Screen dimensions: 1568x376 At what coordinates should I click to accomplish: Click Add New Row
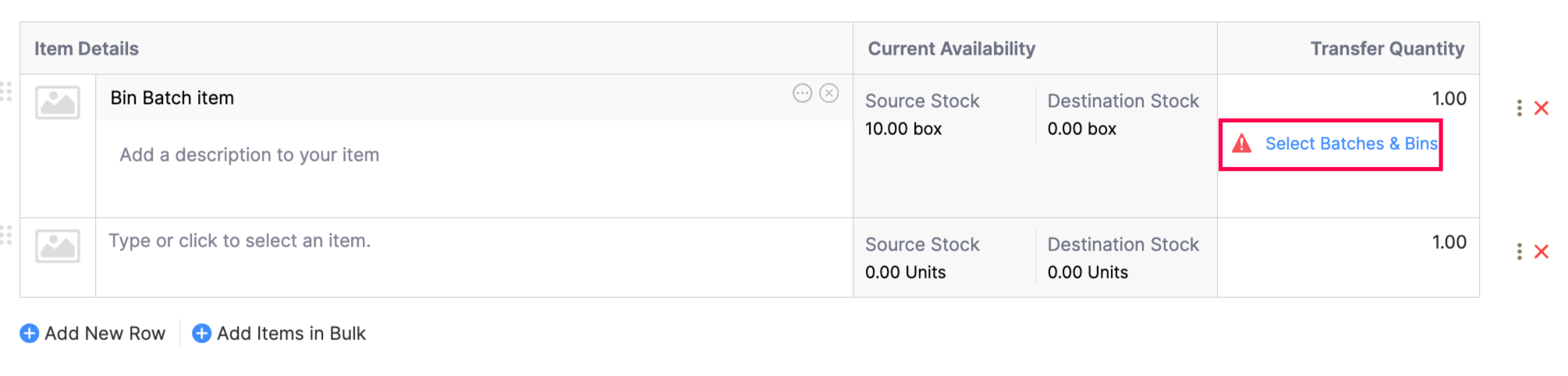click(105, 333)
